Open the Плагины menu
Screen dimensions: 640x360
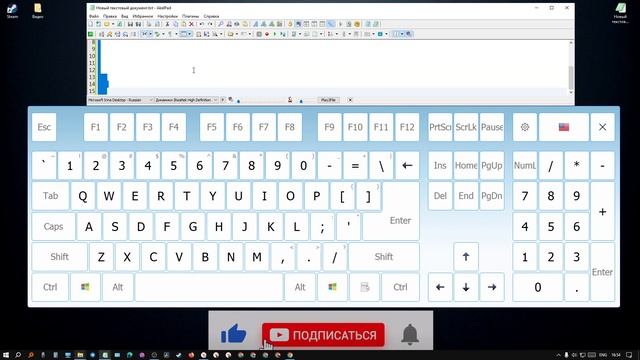click(x=191, y=16)
